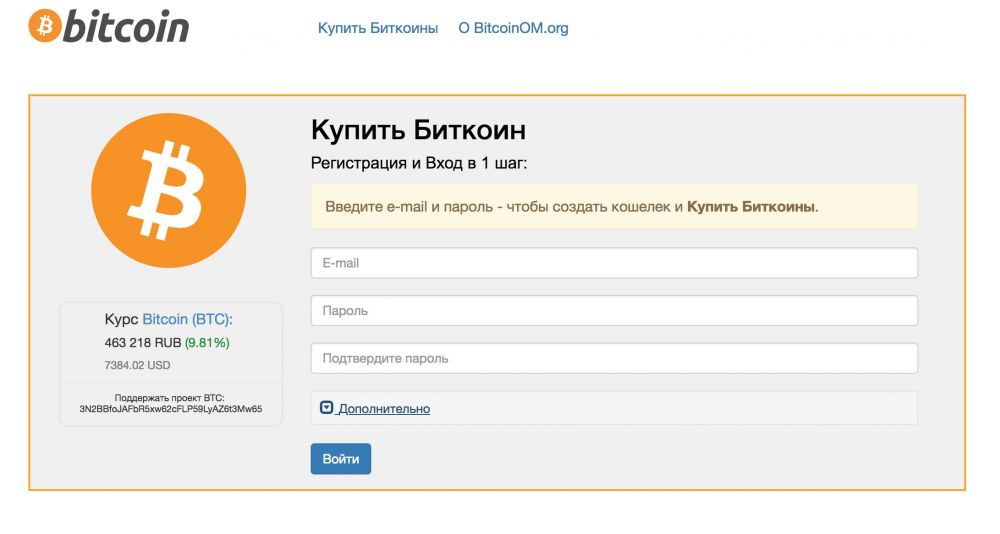Click the BTC donation wallet address
The image size is (1000, 534).
click(x=171, y=409)
